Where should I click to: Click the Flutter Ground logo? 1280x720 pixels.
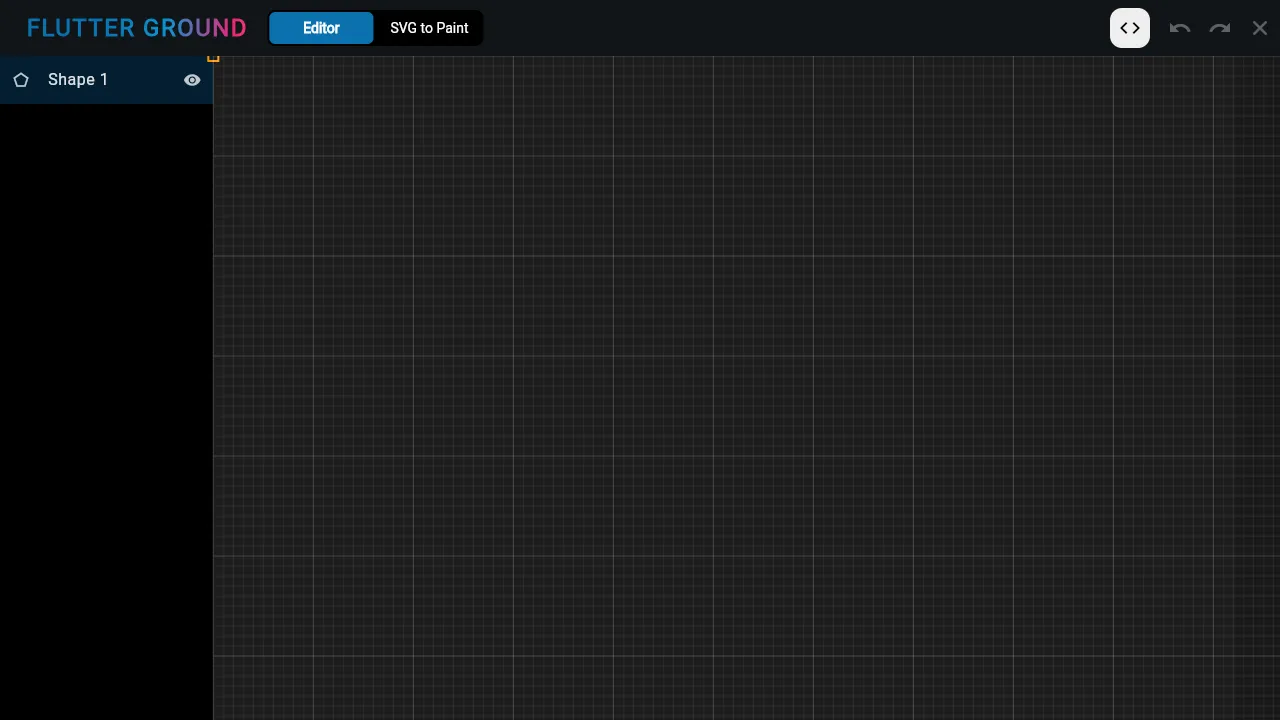click(x=137, y=27)
